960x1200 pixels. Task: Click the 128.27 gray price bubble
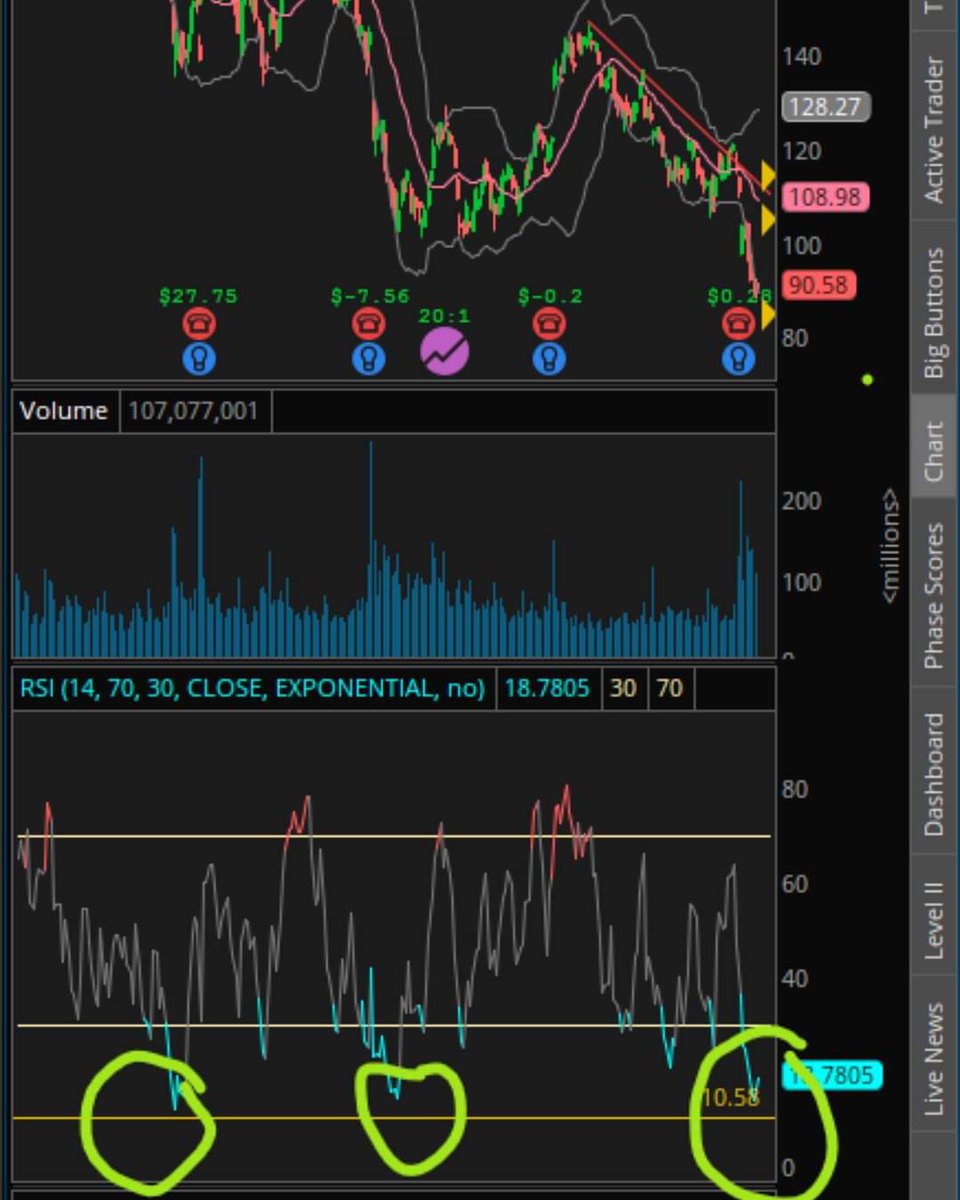tap(825, 107)
